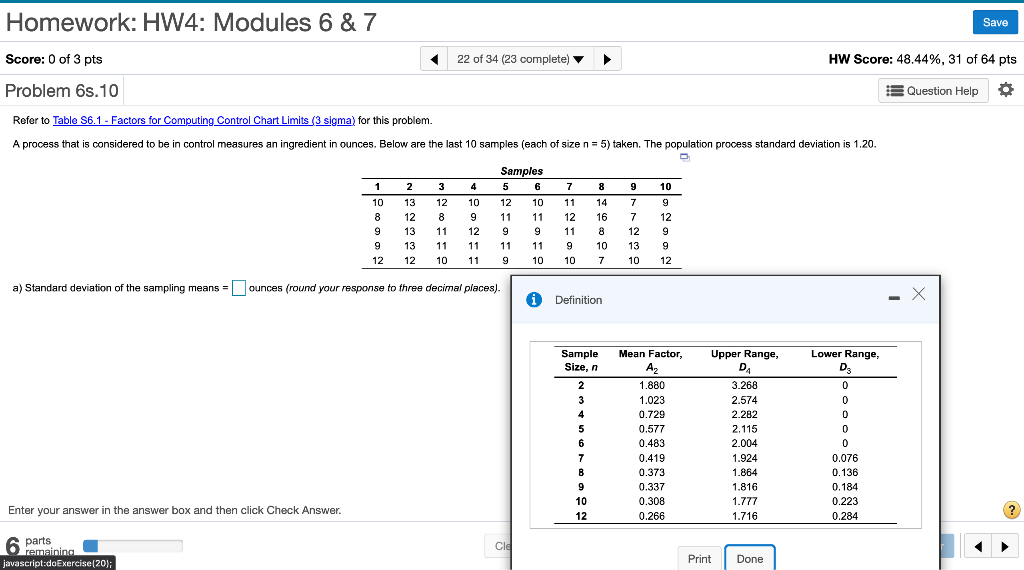Image resolution: width=1024 pixels, height=570 pixels.
Task: Click the standard deviation answer box
Action: (239, 288)
